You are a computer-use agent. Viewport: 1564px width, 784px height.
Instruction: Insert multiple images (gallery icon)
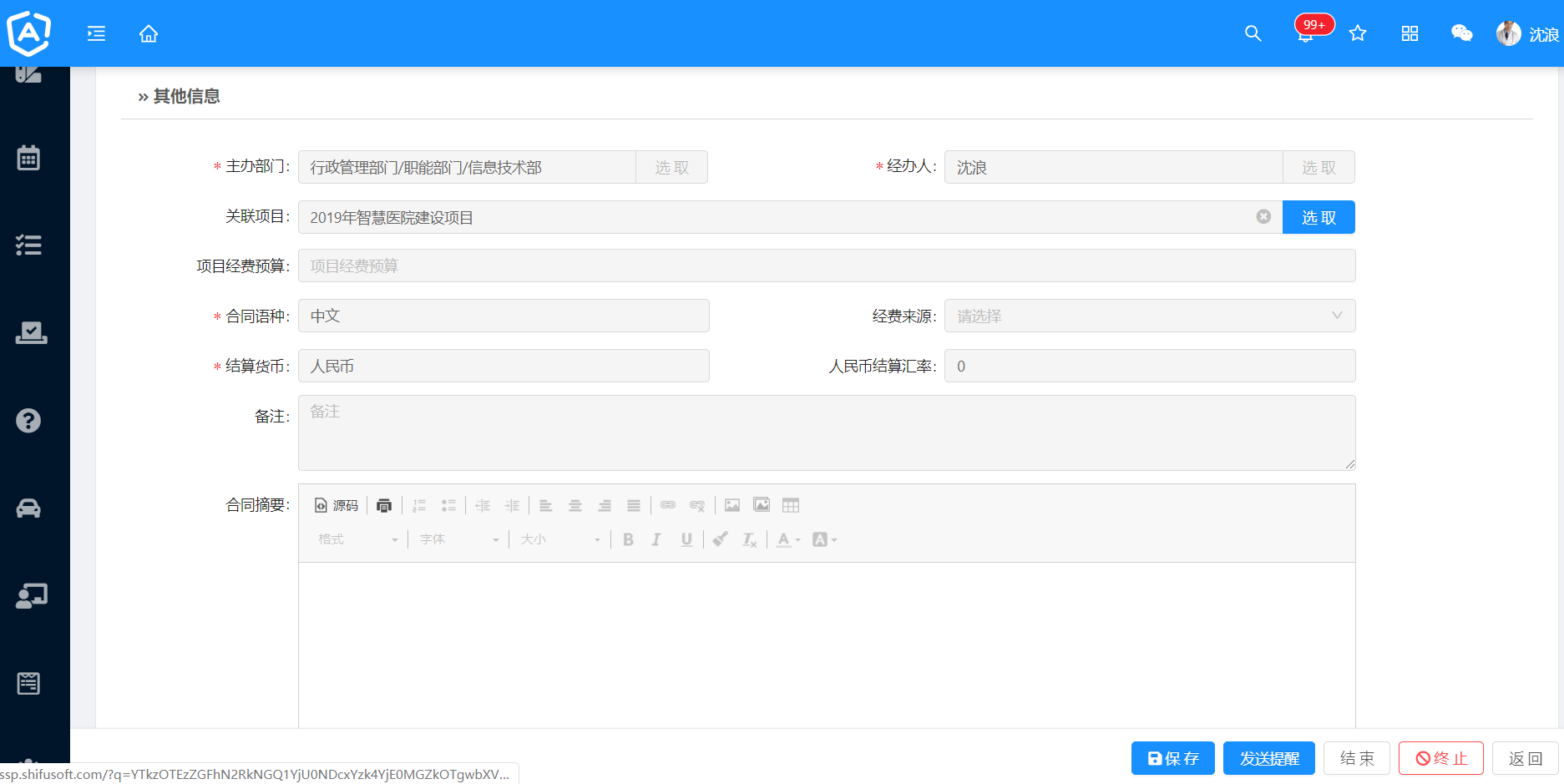(x=762, y=505)
